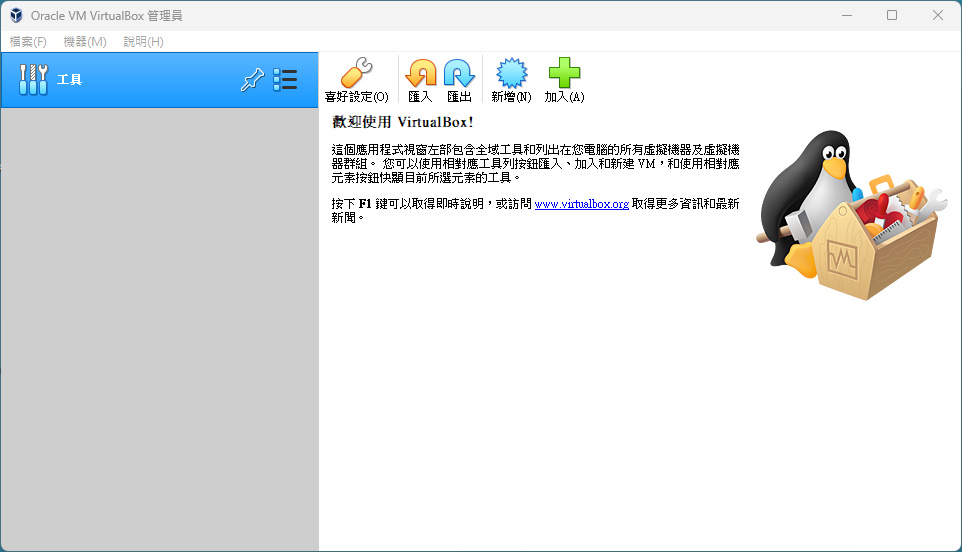Add an existing VM with 加入(A)
The height and width of the screenshot is (552, 962).
pos(564,80)
